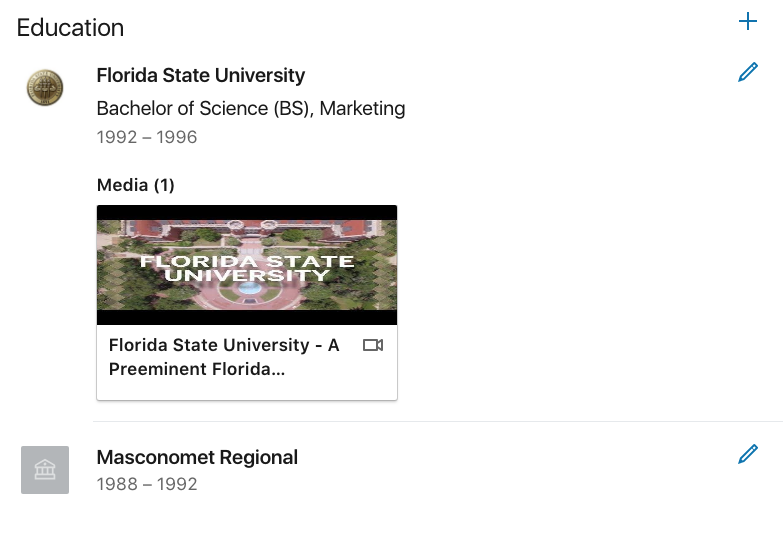Click the 1992 – 1996 date range
783x533 pixels.
click(x=147, y=137)
